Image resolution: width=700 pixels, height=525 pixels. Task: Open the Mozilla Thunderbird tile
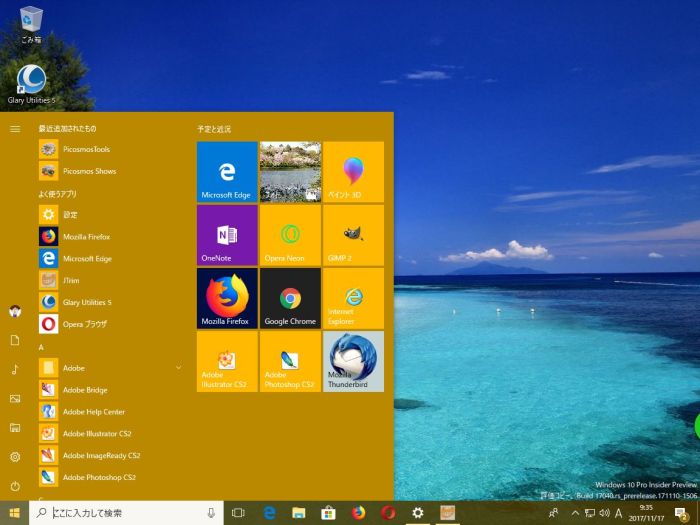point(353,361)
